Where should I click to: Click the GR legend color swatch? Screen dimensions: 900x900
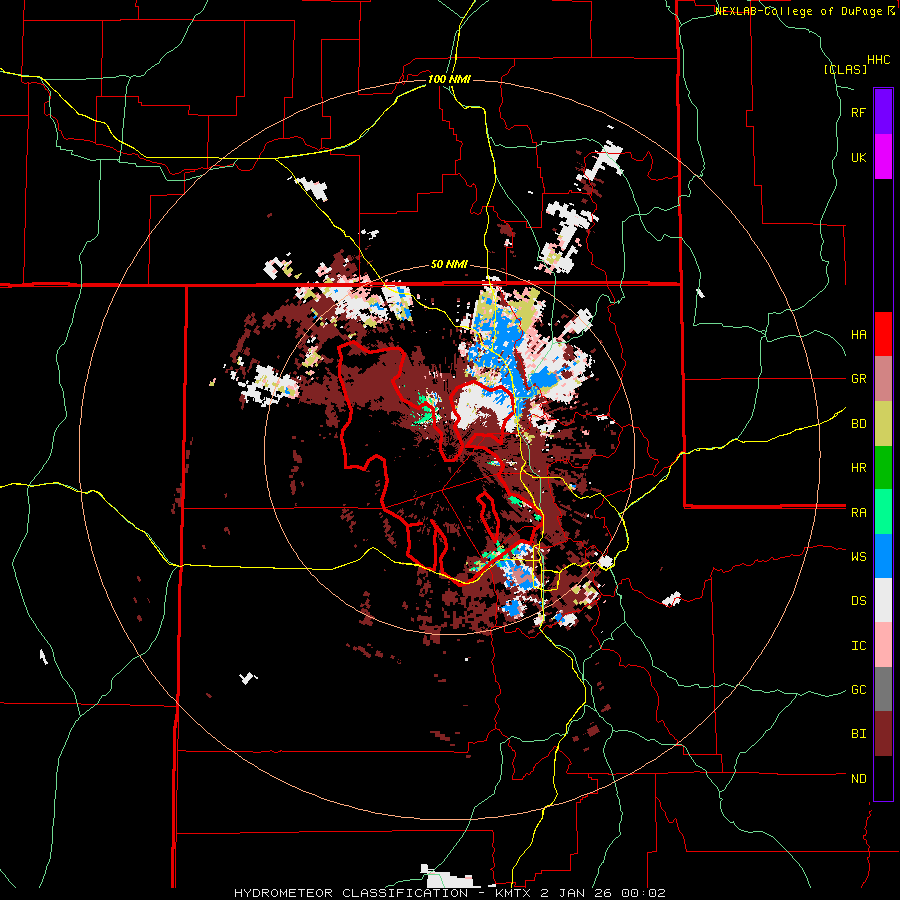(x=883, y=378)
